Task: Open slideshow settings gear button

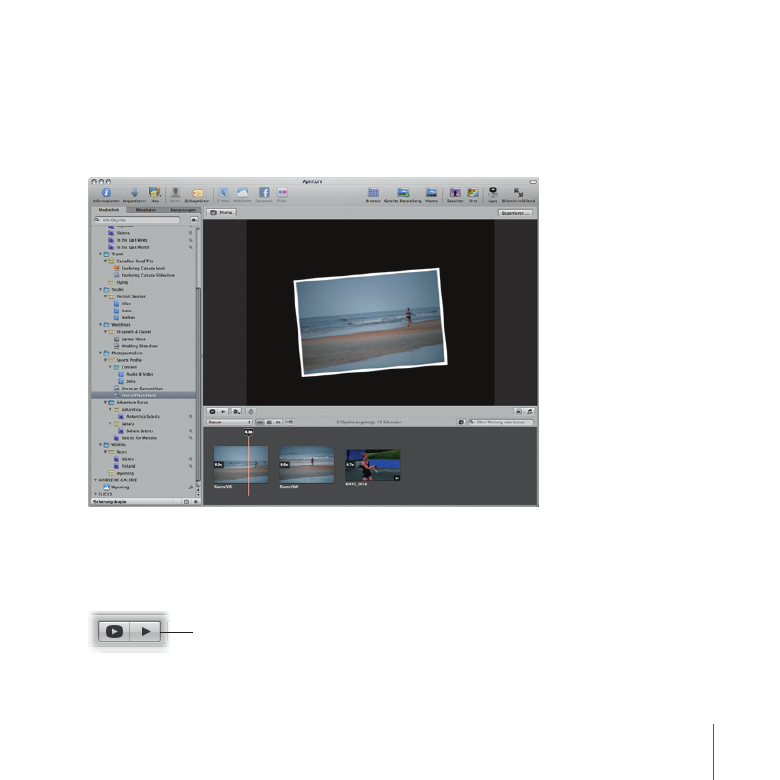Action: coord(237,411)
